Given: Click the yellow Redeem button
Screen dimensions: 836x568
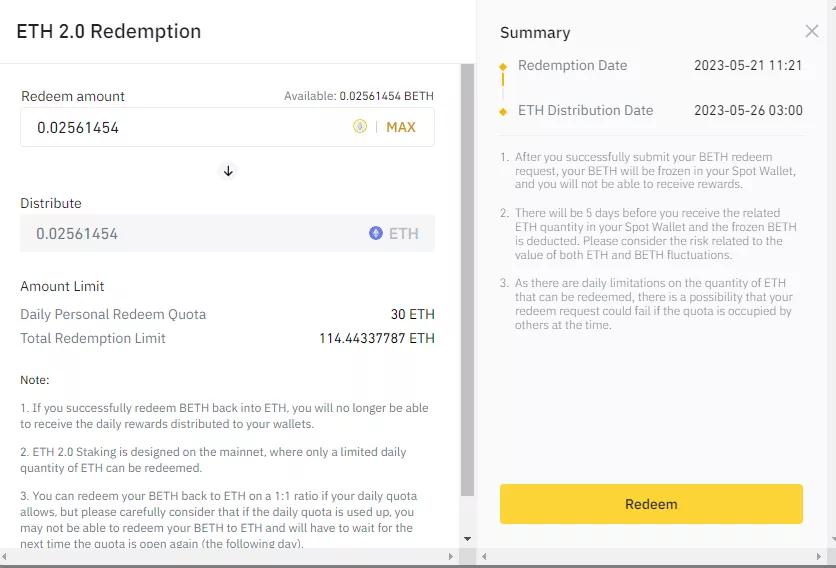Looking at the screenshot, I should pos(651,504).
